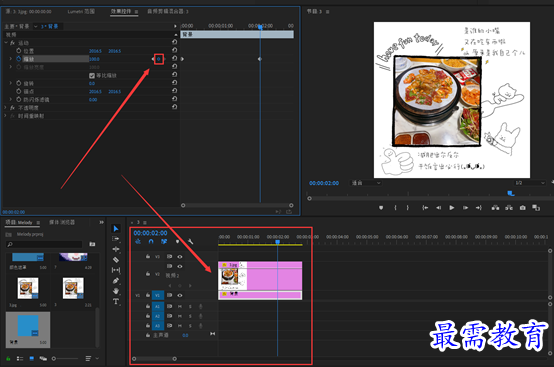Collapse the 运动 effect group
554x367 pixels.
point(6,43)
